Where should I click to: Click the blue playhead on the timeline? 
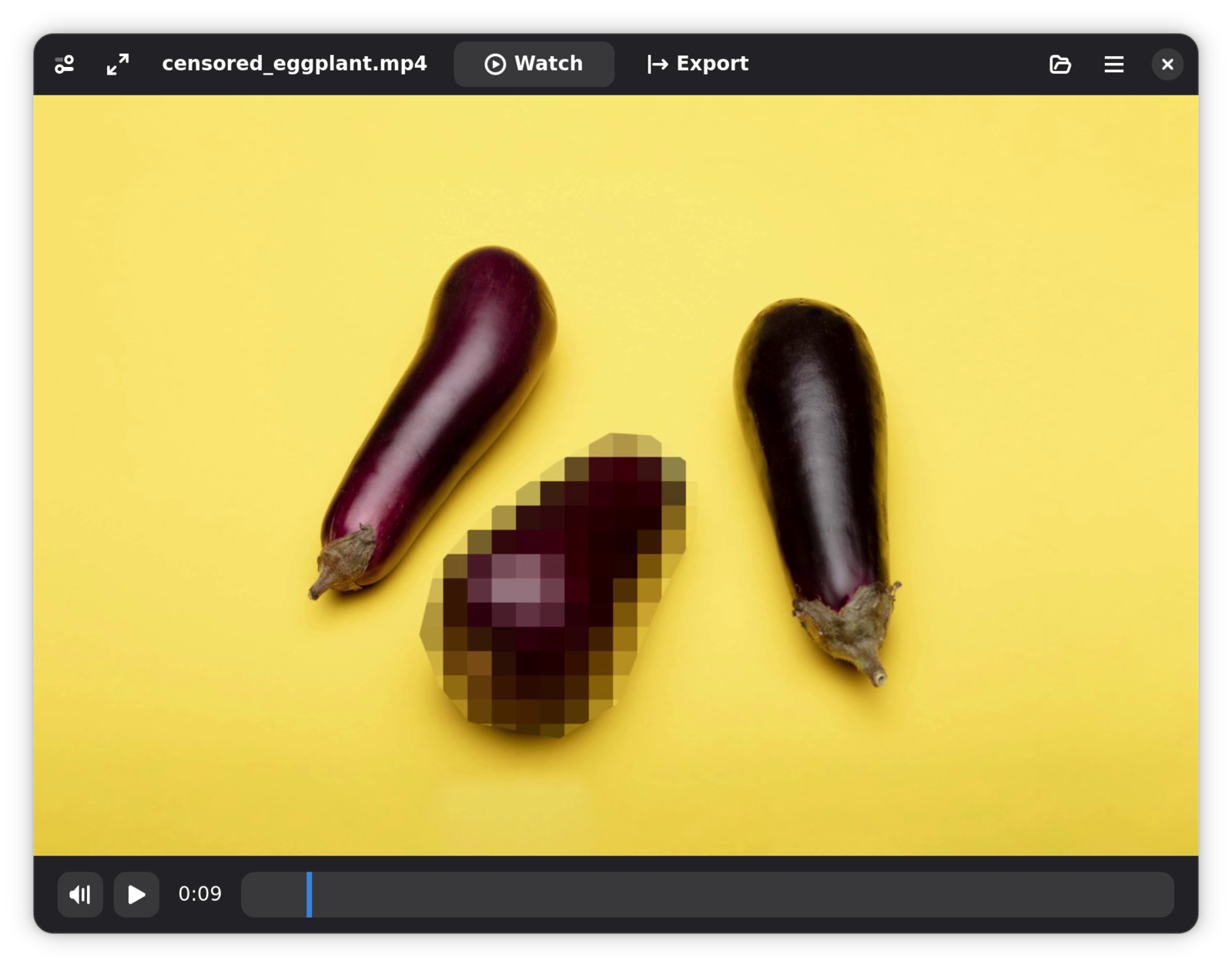(x=310, y=894)
